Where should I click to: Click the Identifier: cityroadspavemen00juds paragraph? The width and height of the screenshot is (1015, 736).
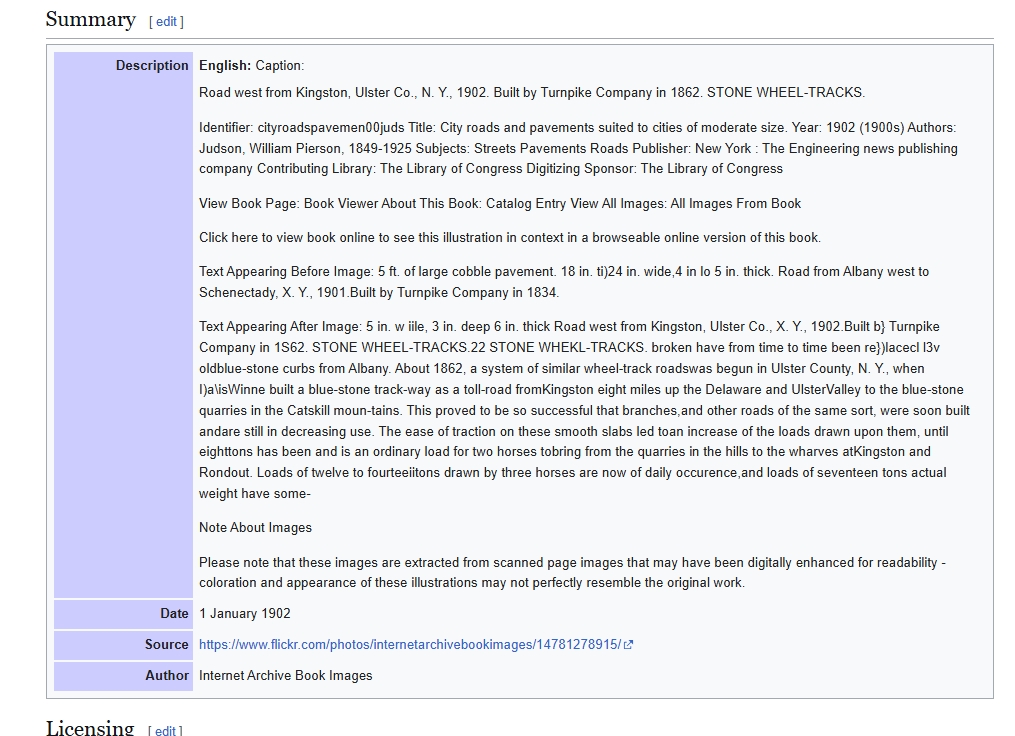click(x=578, y=148)
